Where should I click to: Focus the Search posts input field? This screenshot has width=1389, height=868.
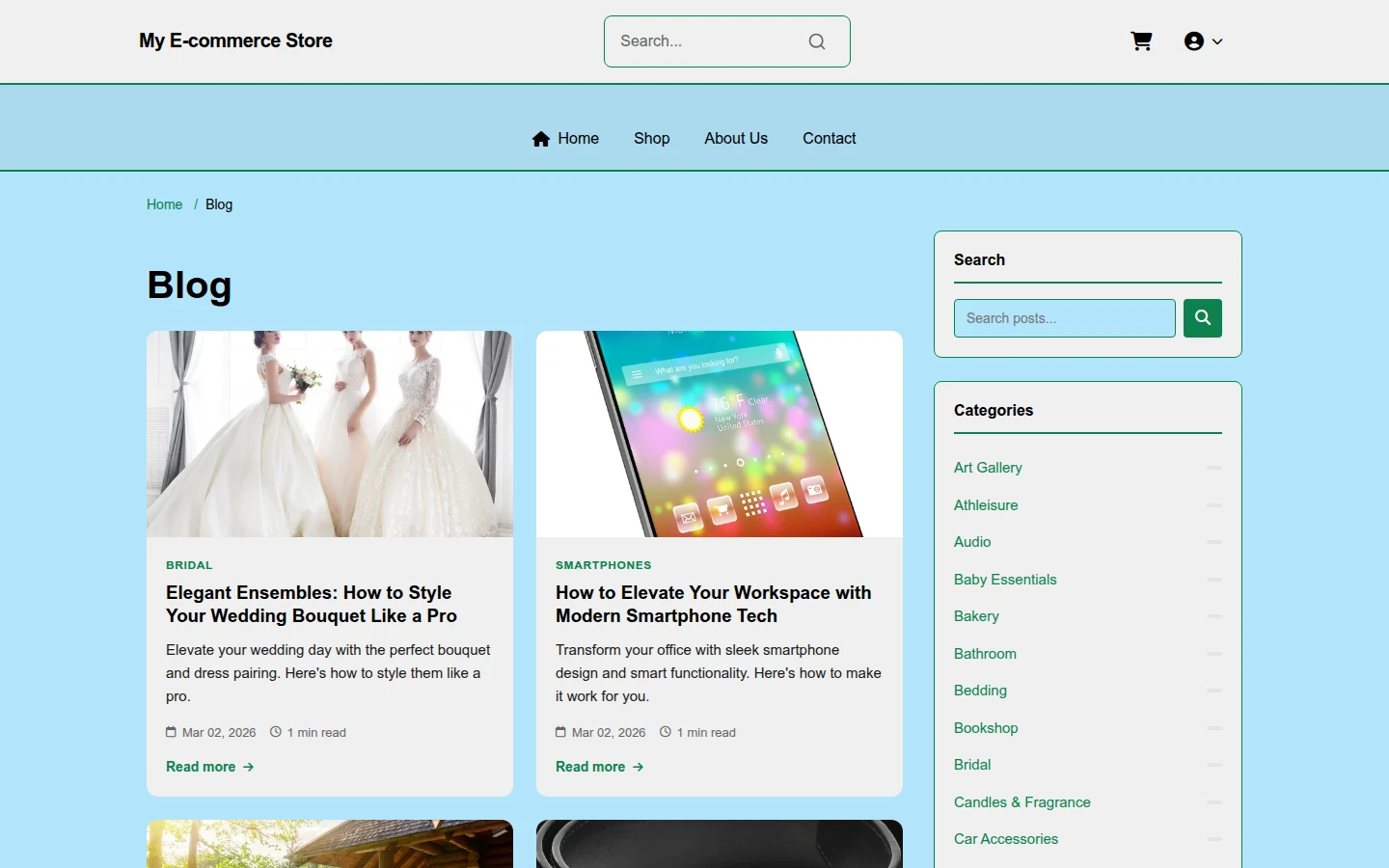click(x=1065, y=318)
